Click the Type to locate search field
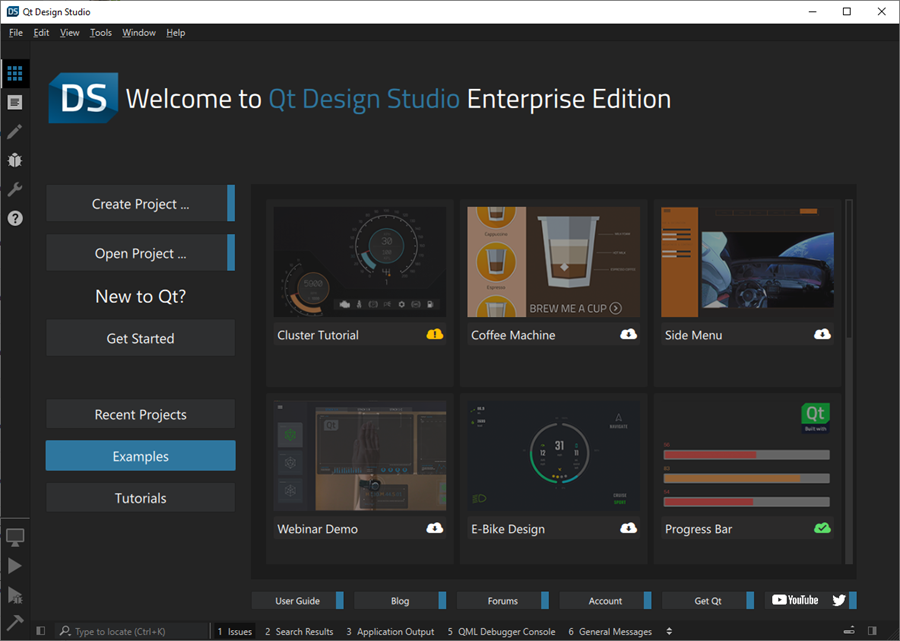 coord(130,631)
